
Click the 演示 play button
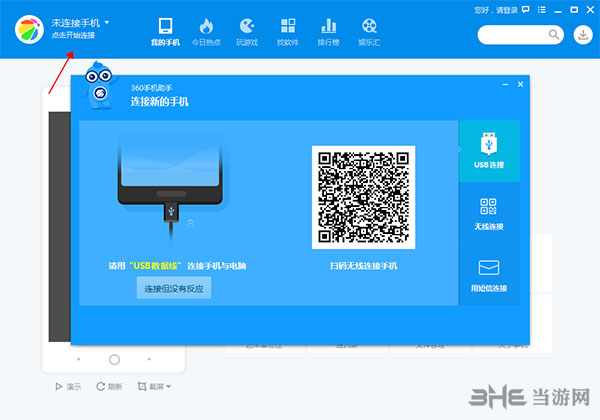(x=68, y=386)
